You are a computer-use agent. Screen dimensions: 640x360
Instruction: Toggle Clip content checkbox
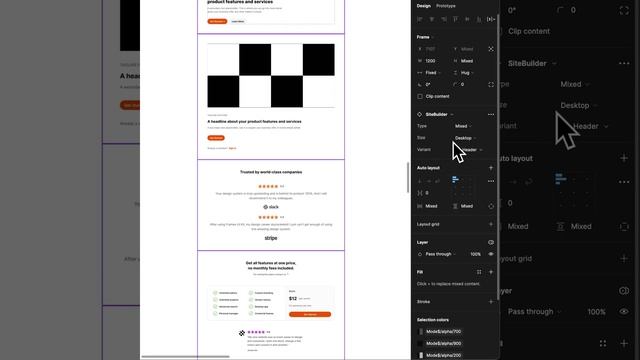(x=420, y=96)
